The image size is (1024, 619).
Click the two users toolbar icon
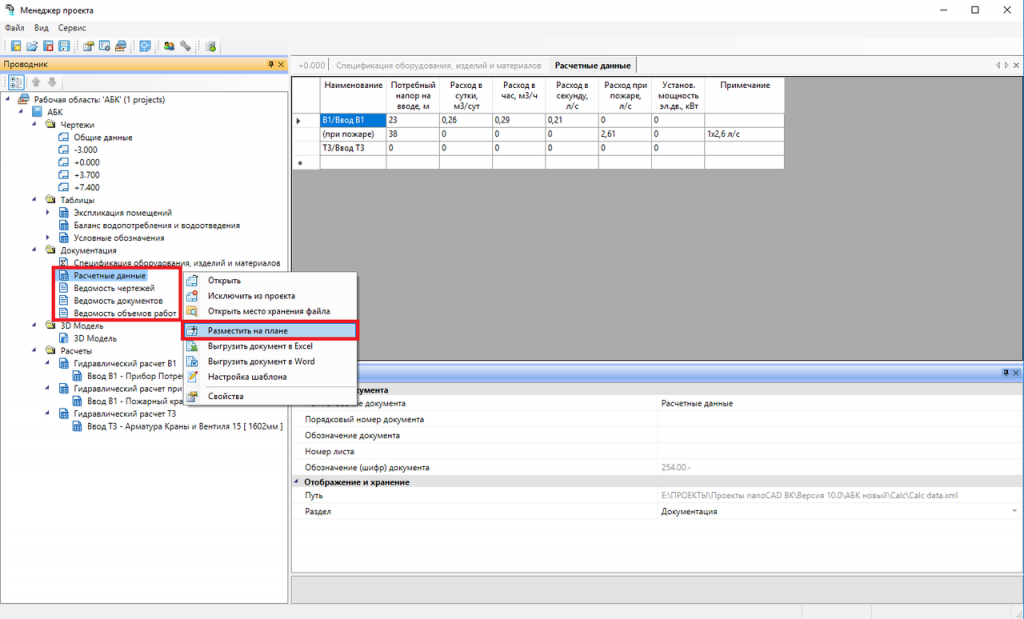(x=169, y=46)
